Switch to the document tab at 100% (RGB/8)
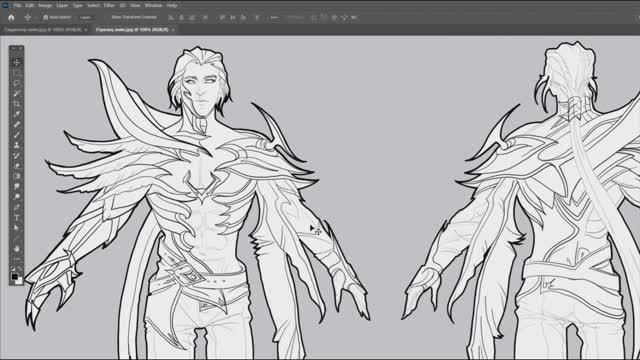Image resolution: width=640 pixels, height=360 pixels. tap(132, 30)
